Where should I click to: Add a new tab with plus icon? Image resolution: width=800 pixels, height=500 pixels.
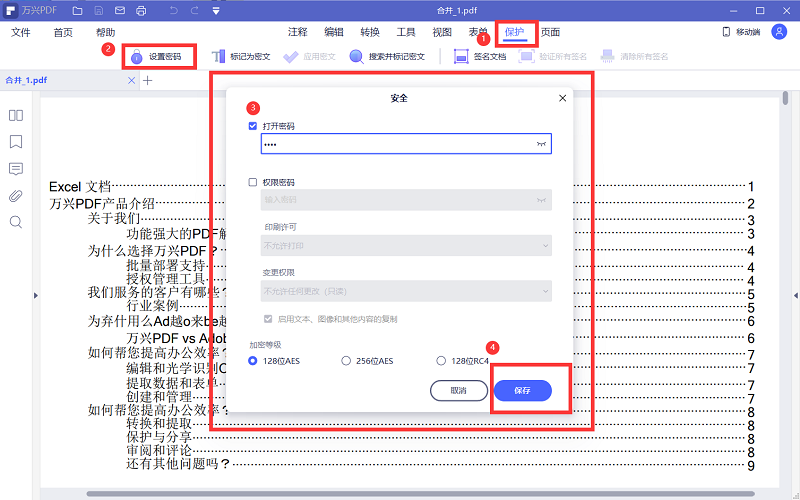pyautogui.click(x=147, y=81)
